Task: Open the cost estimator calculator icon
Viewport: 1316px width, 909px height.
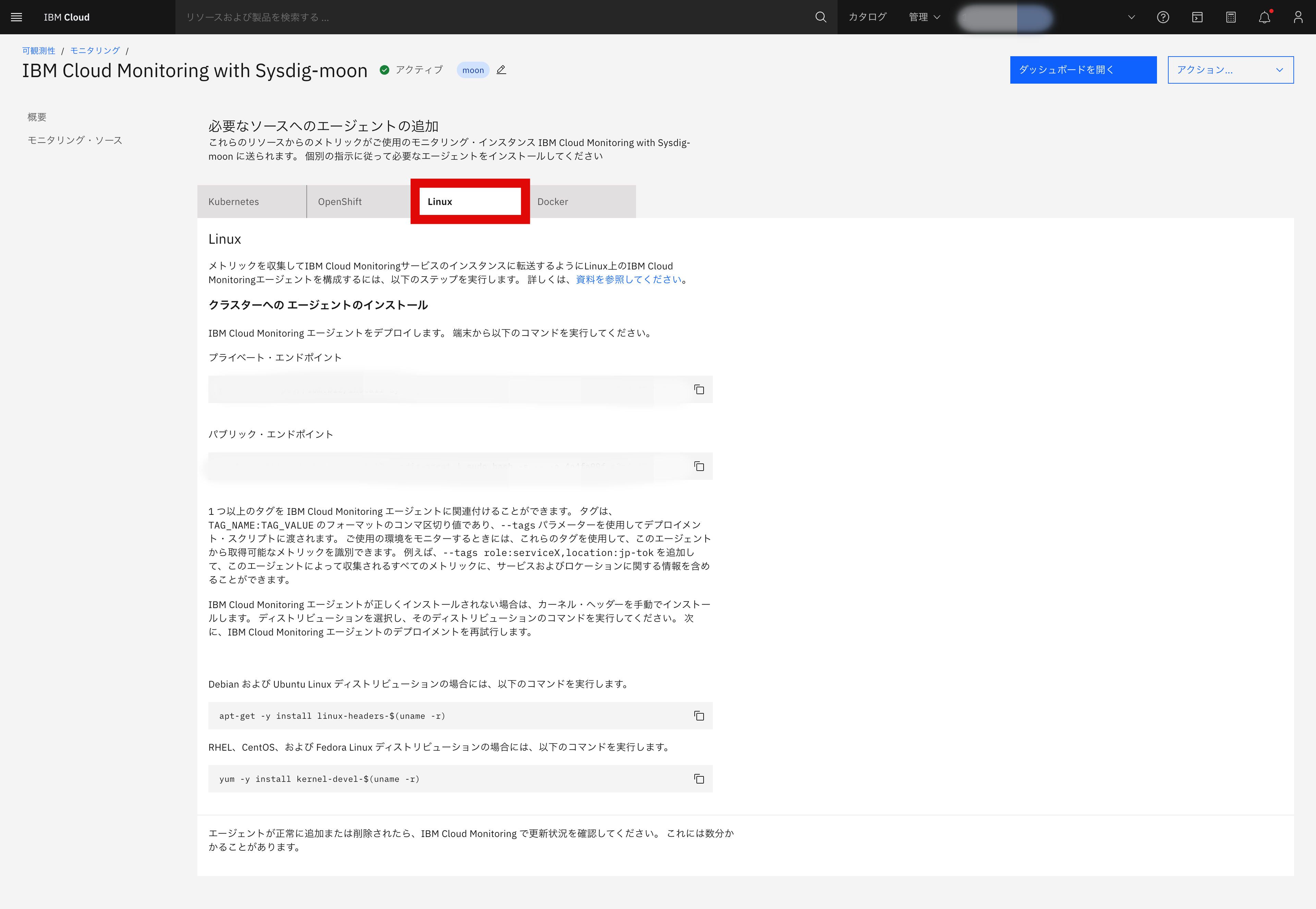Action: pos(1230,17)
